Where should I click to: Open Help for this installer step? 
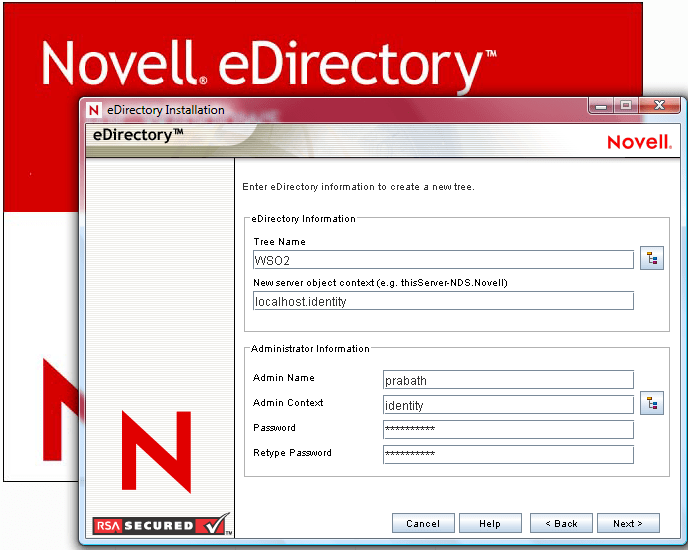pyautogui.click(x=490, y=523)
